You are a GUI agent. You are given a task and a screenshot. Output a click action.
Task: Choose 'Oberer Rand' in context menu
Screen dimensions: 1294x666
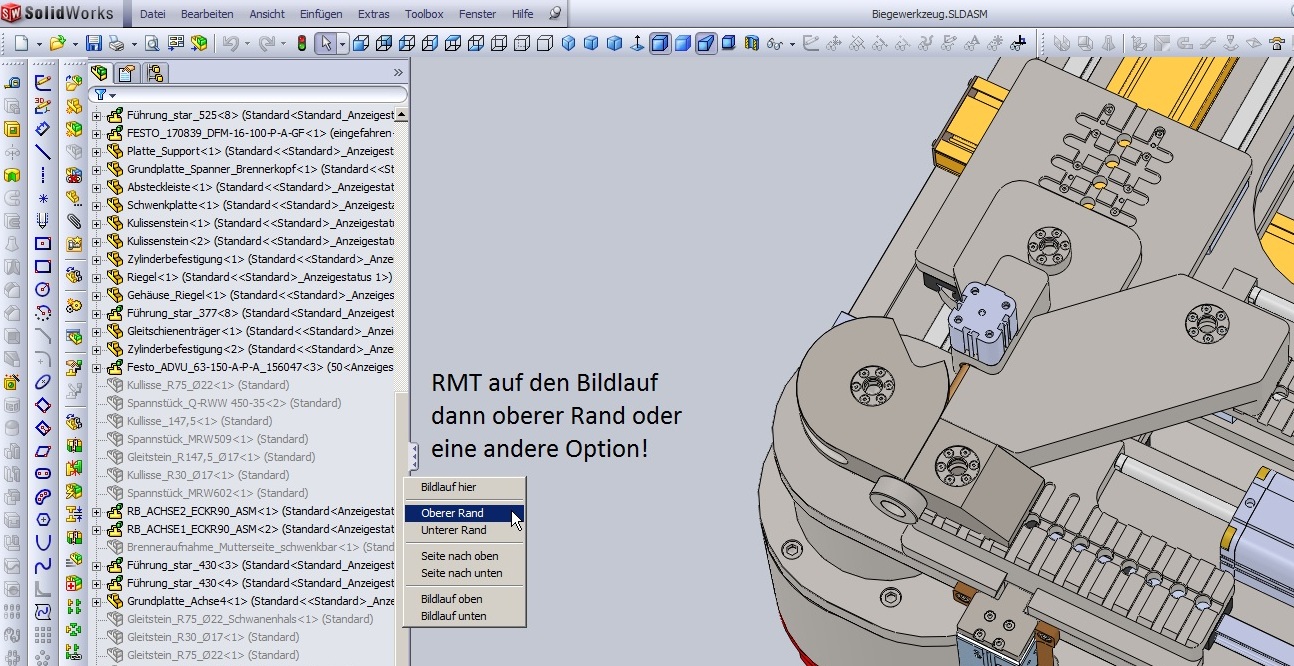point(464,513)
